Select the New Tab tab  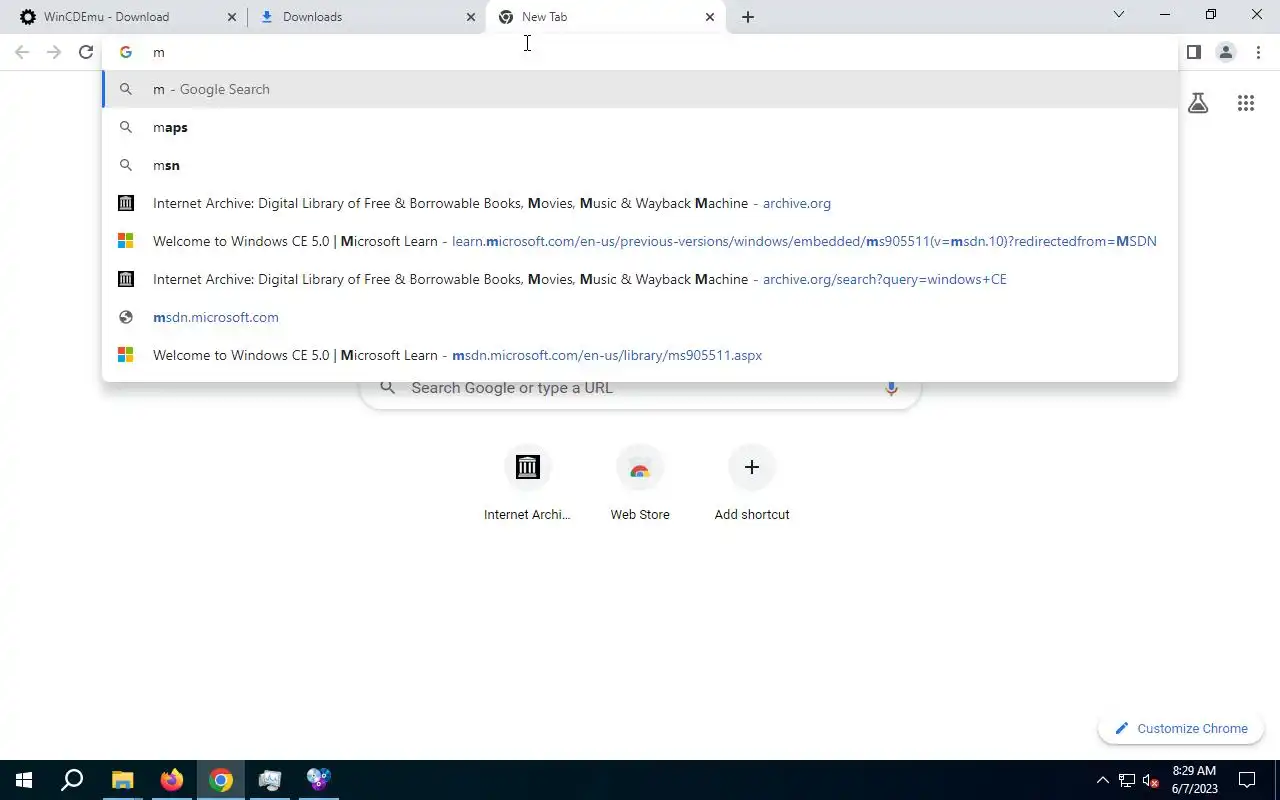tap(605, 17)
